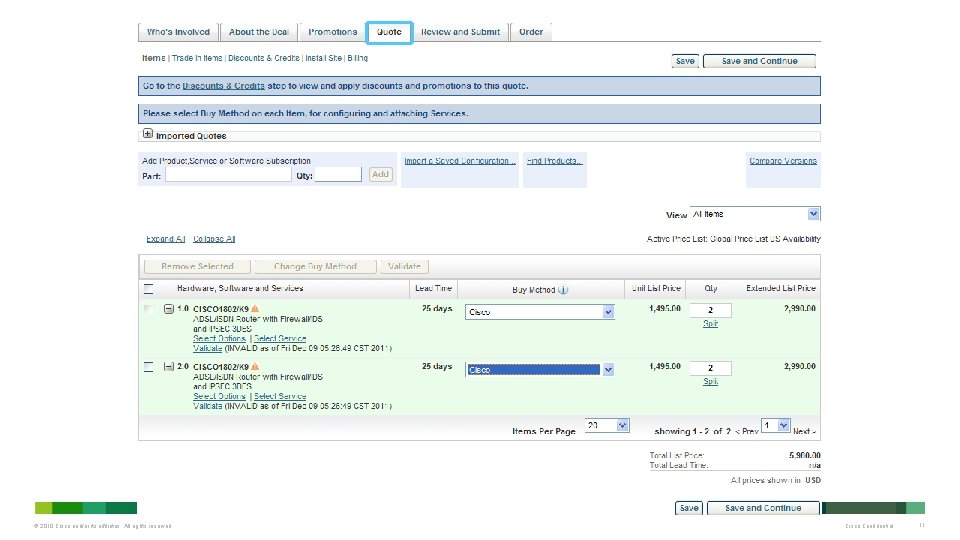Click the Remove Selected button
Image resolution: width=960 pixels, height=540 pixels.
[x=197, y=266]
